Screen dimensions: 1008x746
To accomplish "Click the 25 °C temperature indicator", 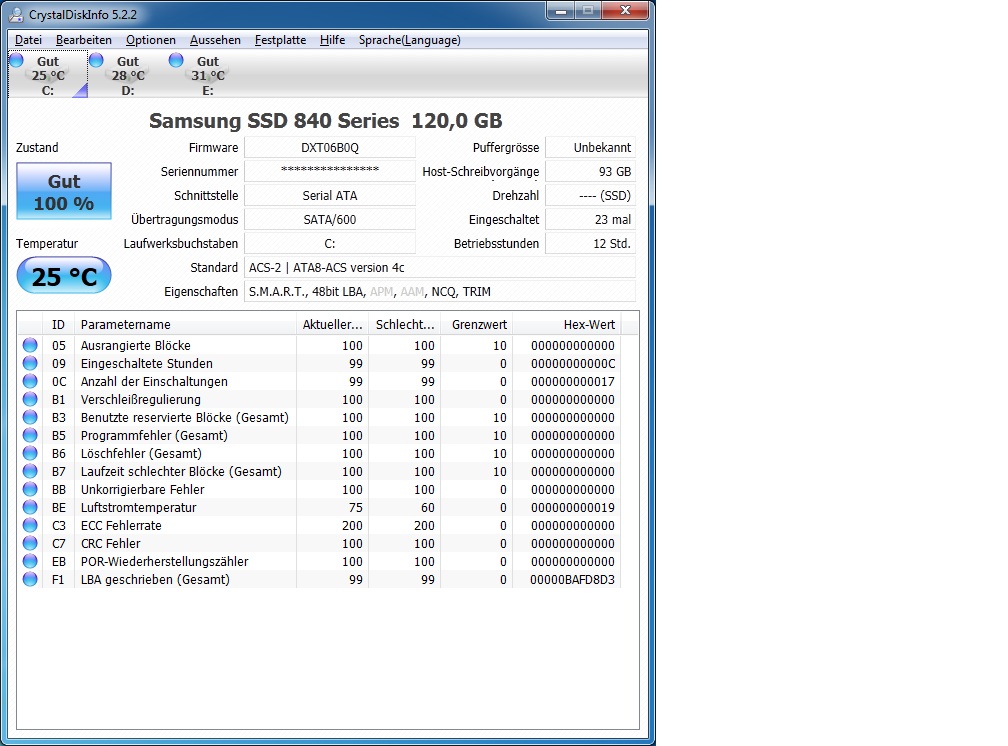I will [64, 276].
